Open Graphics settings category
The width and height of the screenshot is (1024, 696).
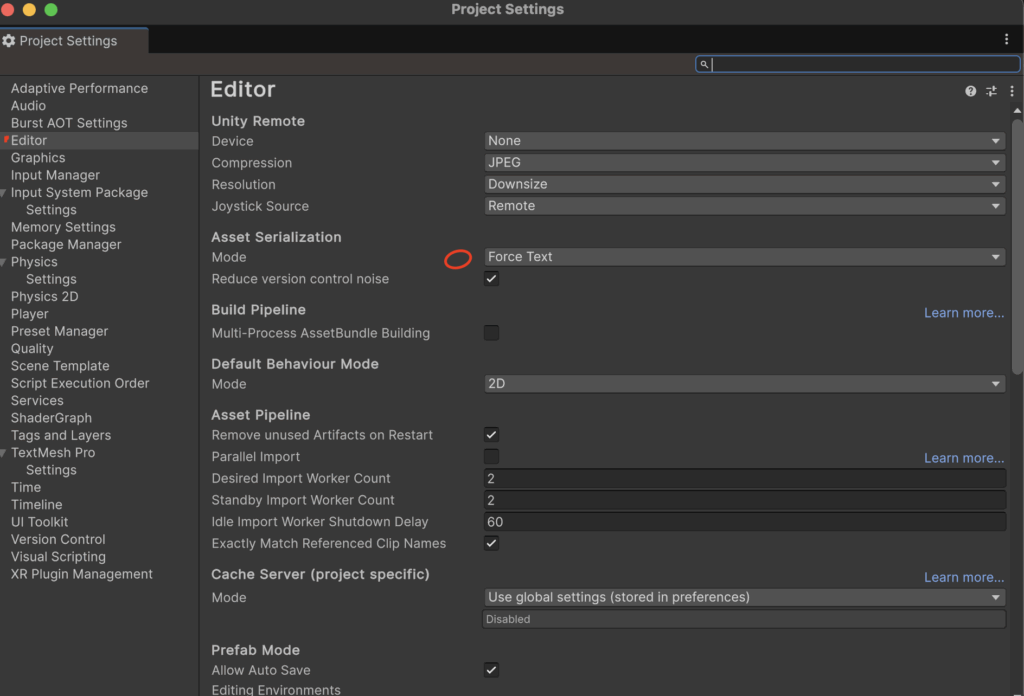[38, 157]
